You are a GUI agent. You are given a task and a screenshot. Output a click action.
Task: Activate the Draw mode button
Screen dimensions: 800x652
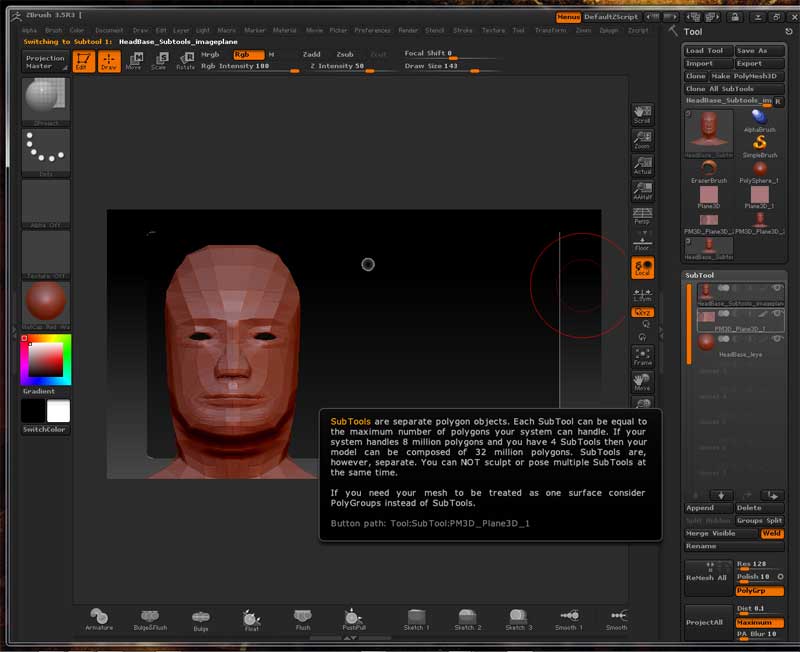pos(109,61)
